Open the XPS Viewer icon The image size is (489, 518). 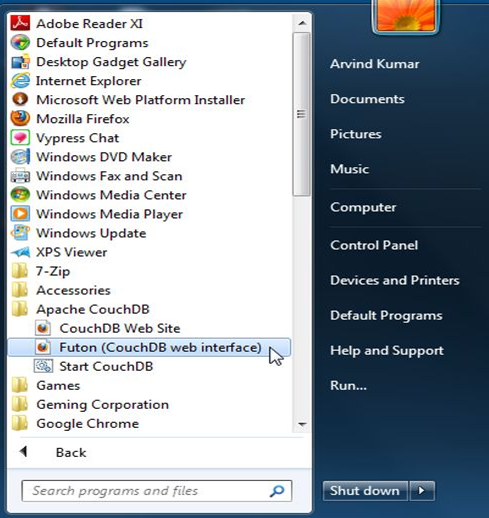20,252
